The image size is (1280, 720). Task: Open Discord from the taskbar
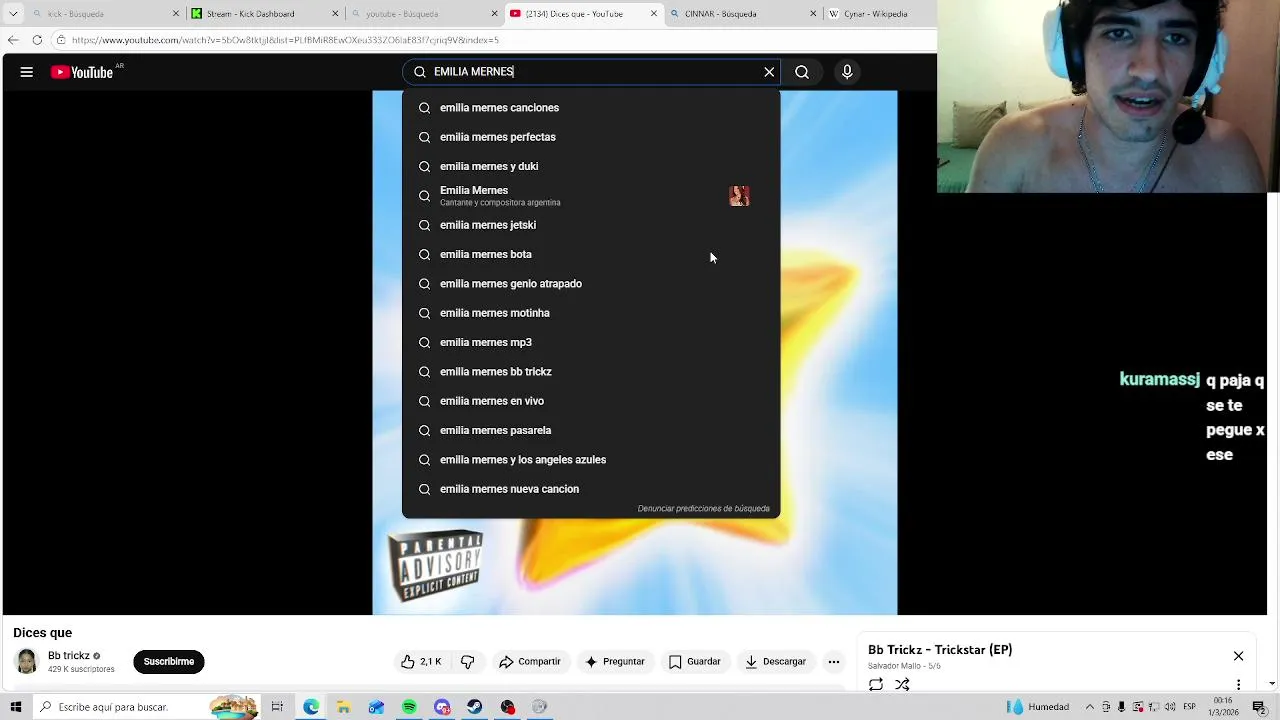tap(442, 707)
